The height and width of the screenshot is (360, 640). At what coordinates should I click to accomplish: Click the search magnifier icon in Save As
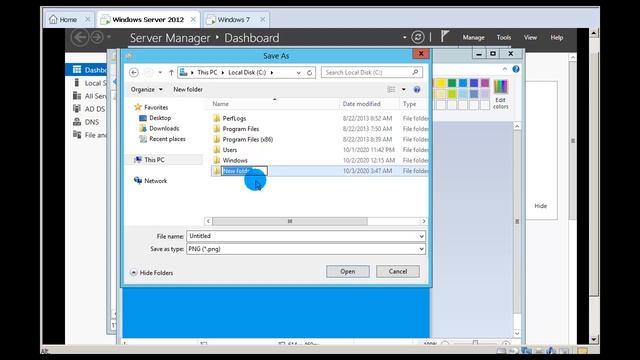[x=416, y=72]
